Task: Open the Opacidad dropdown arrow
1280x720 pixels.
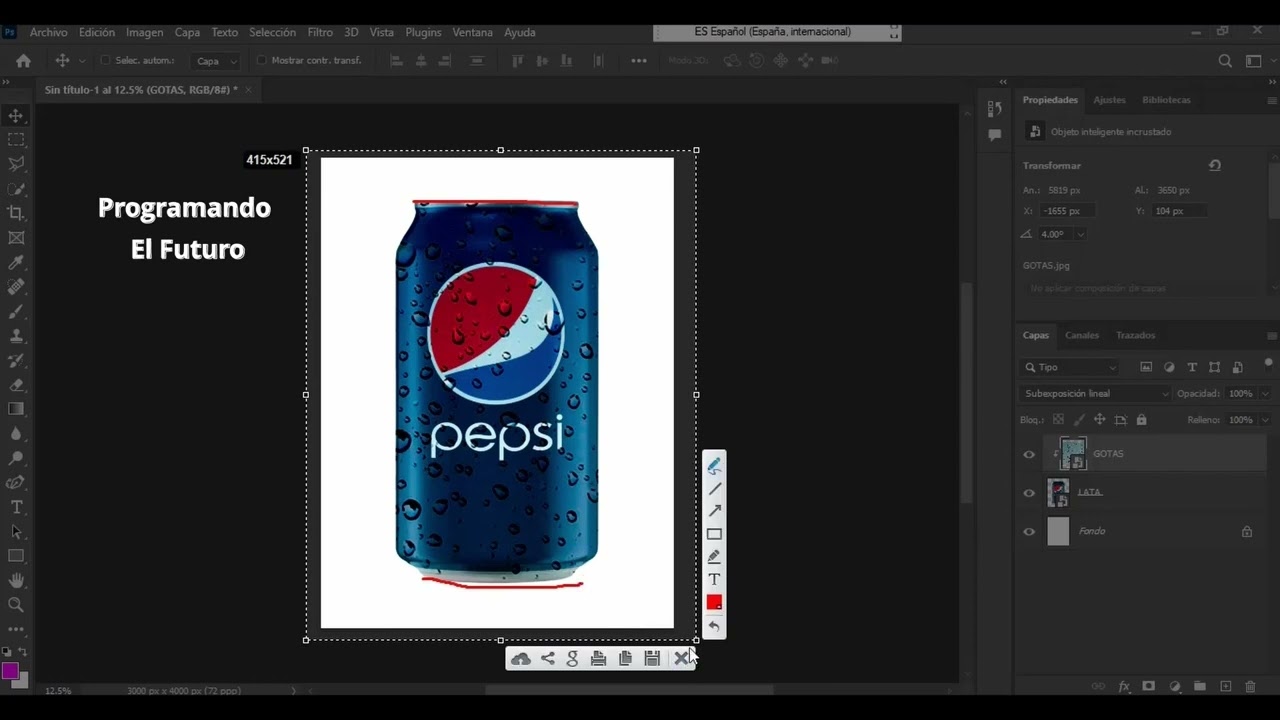Action: (1265, 394)
